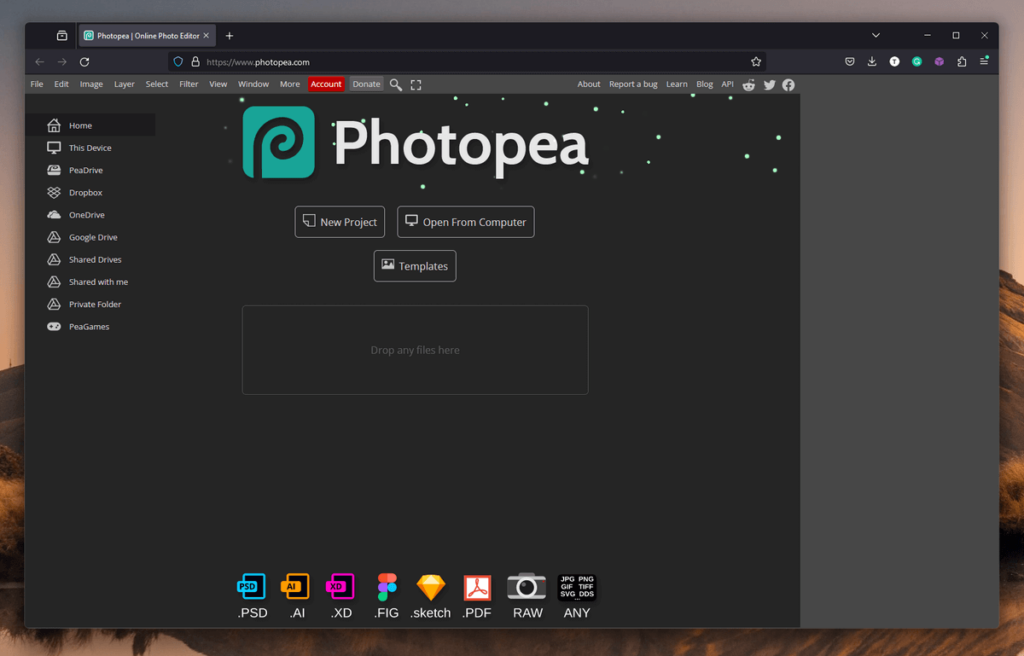Open Photopea Reddit page
This screenshot has width=1024, height=656.
748,84
